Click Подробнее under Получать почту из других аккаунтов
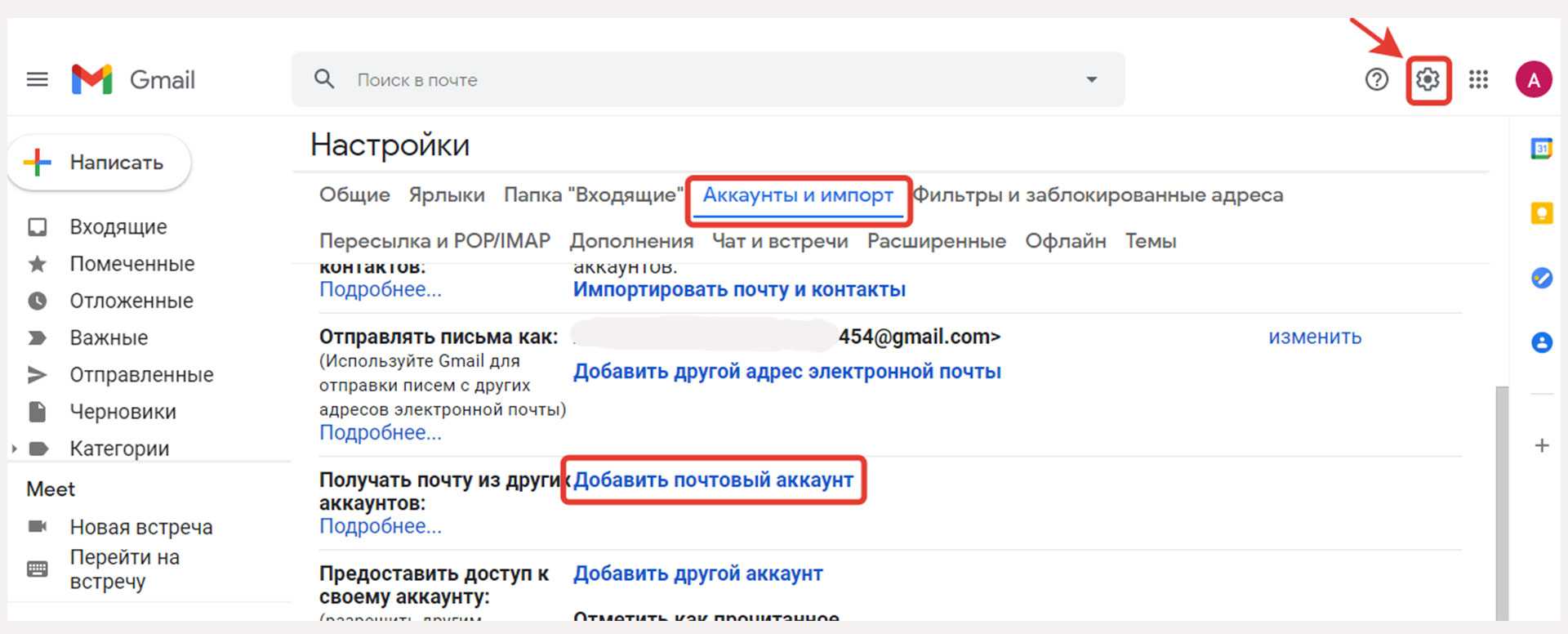The image size is (1568, 634). coord(381,526)
